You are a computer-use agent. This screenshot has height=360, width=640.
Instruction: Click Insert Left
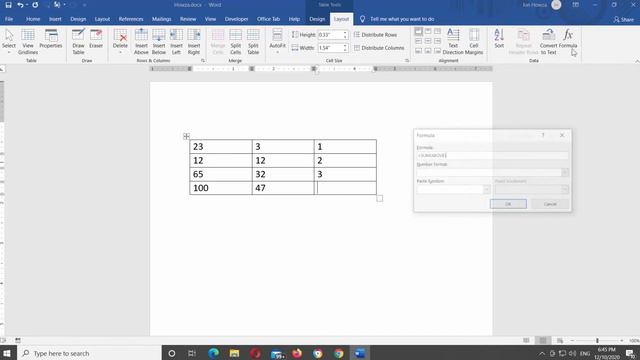coord(176,42)
